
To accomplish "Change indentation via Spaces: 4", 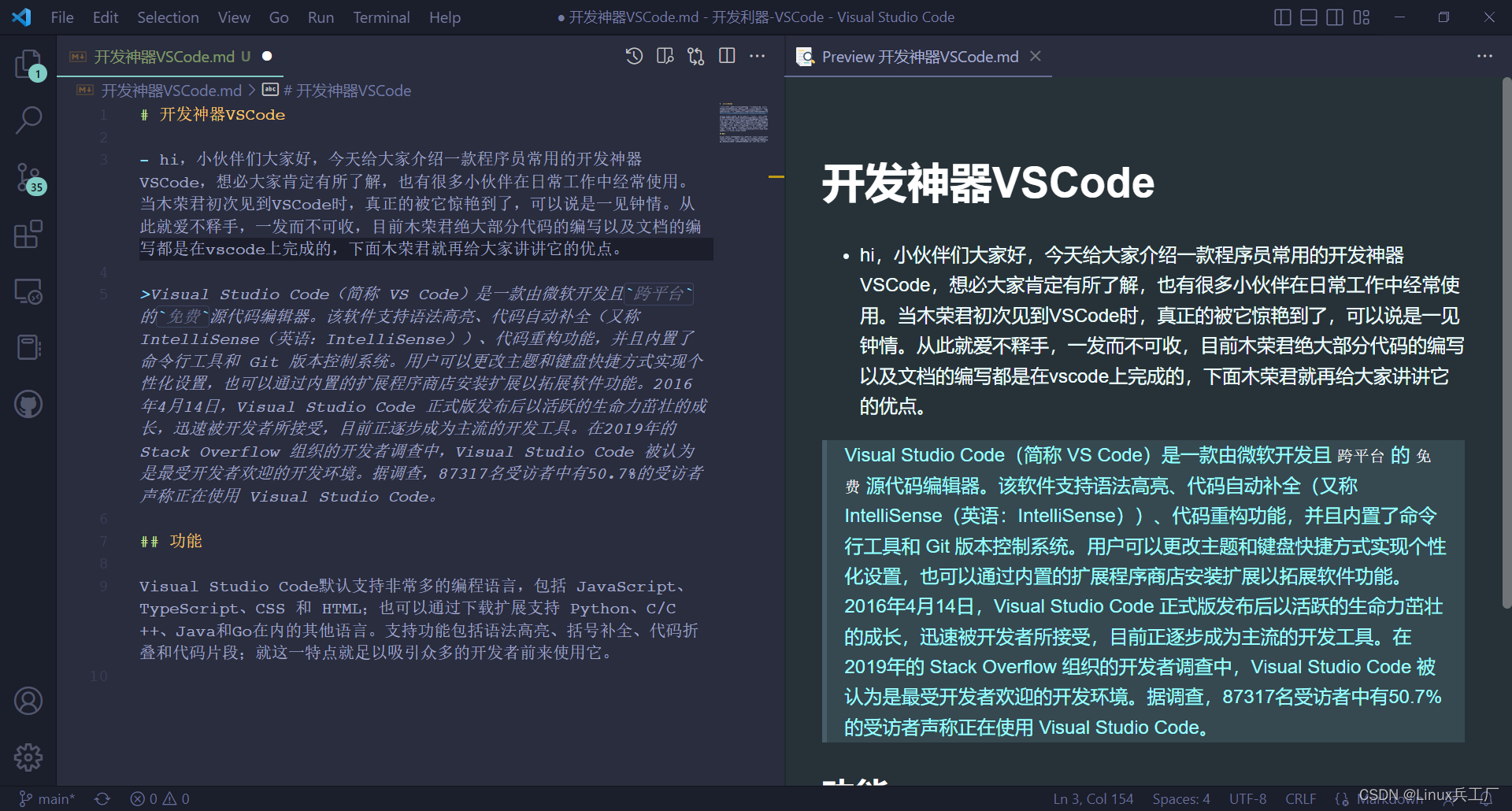I will 1181,798.
